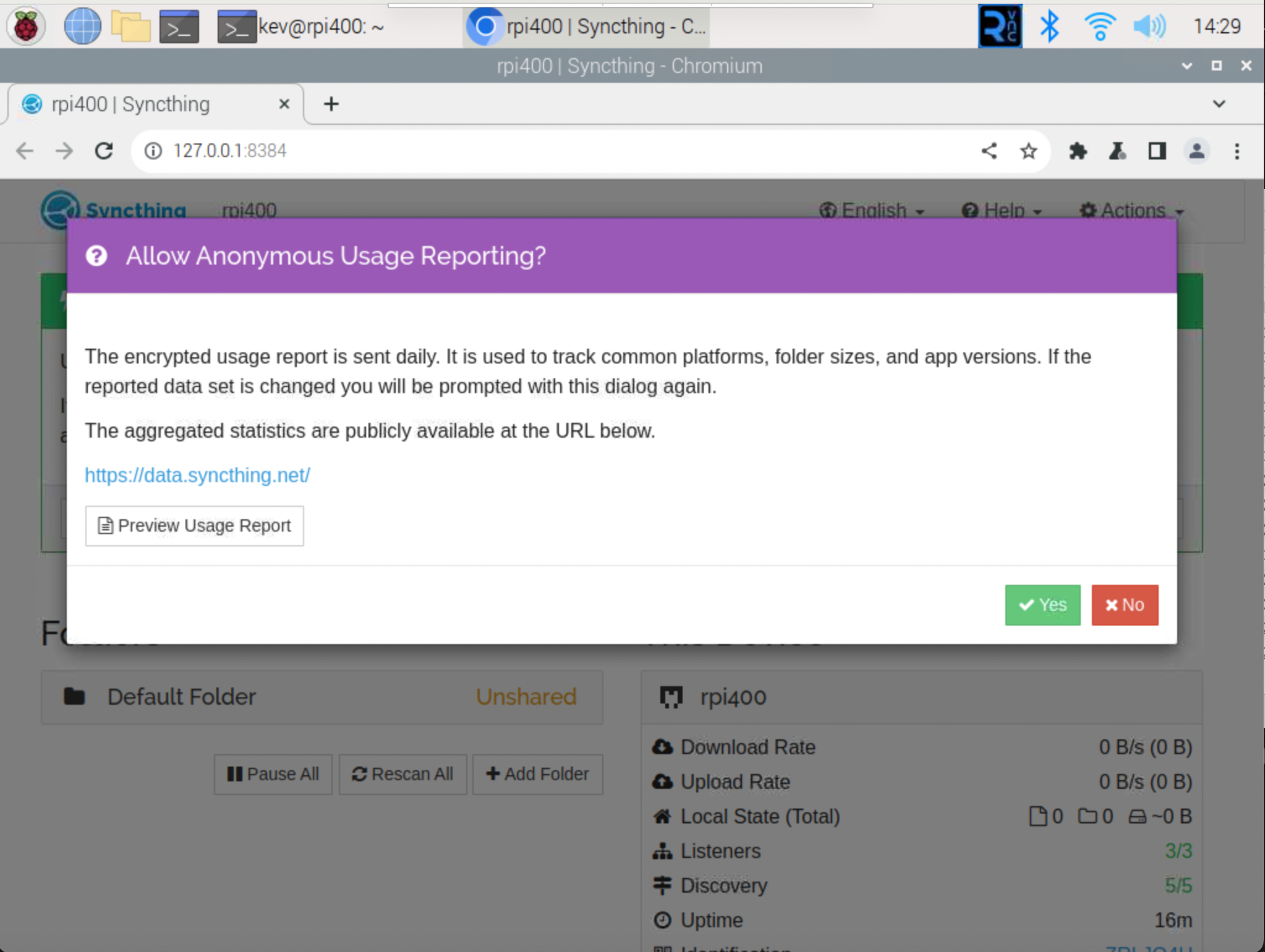The image size is (1265, 952).
Task: Expand the Actions menu dropdown
Action: point(1132,209)
